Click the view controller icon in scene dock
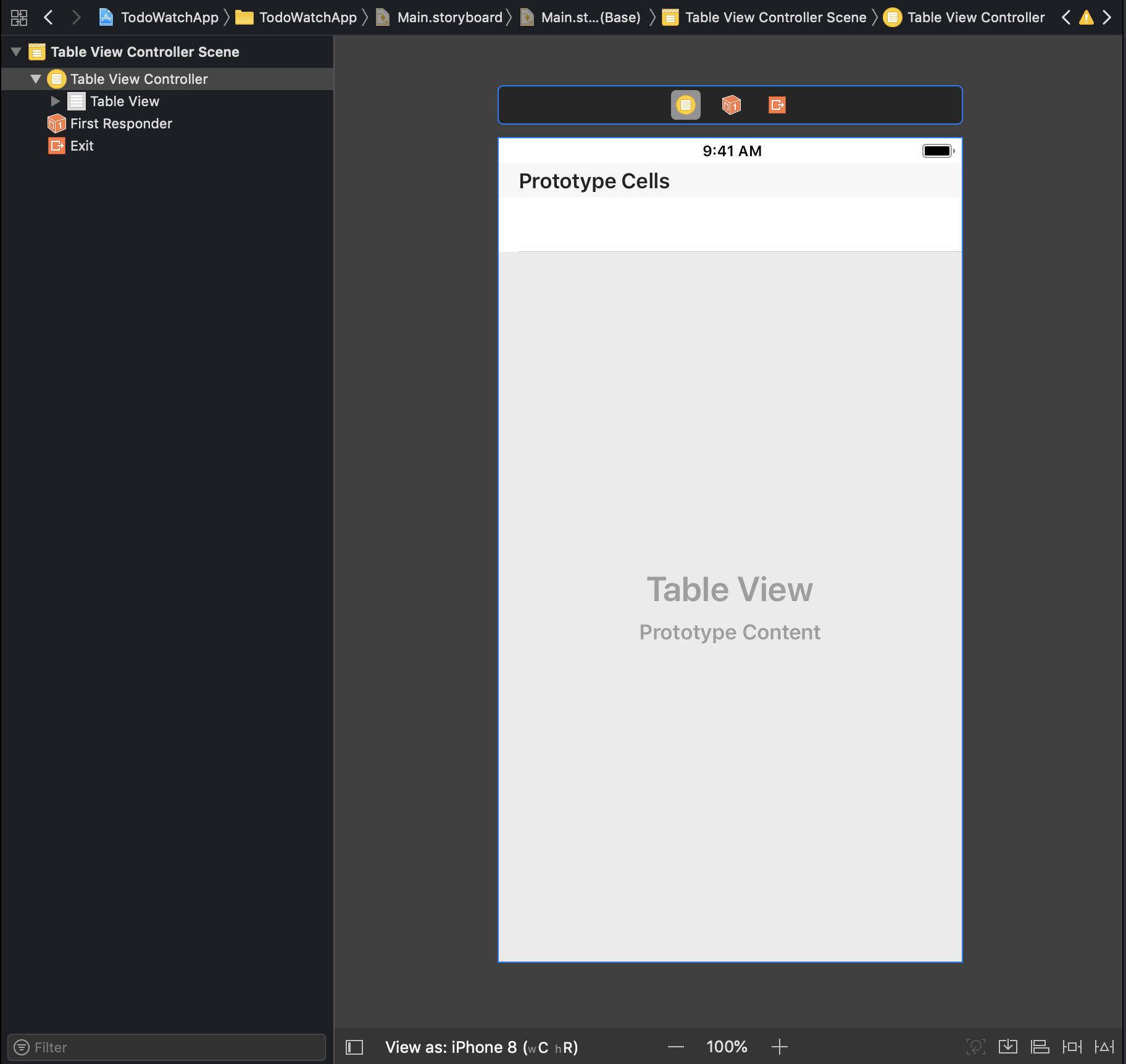This screenshot has width=1126, height=1064. coord(686,105)
